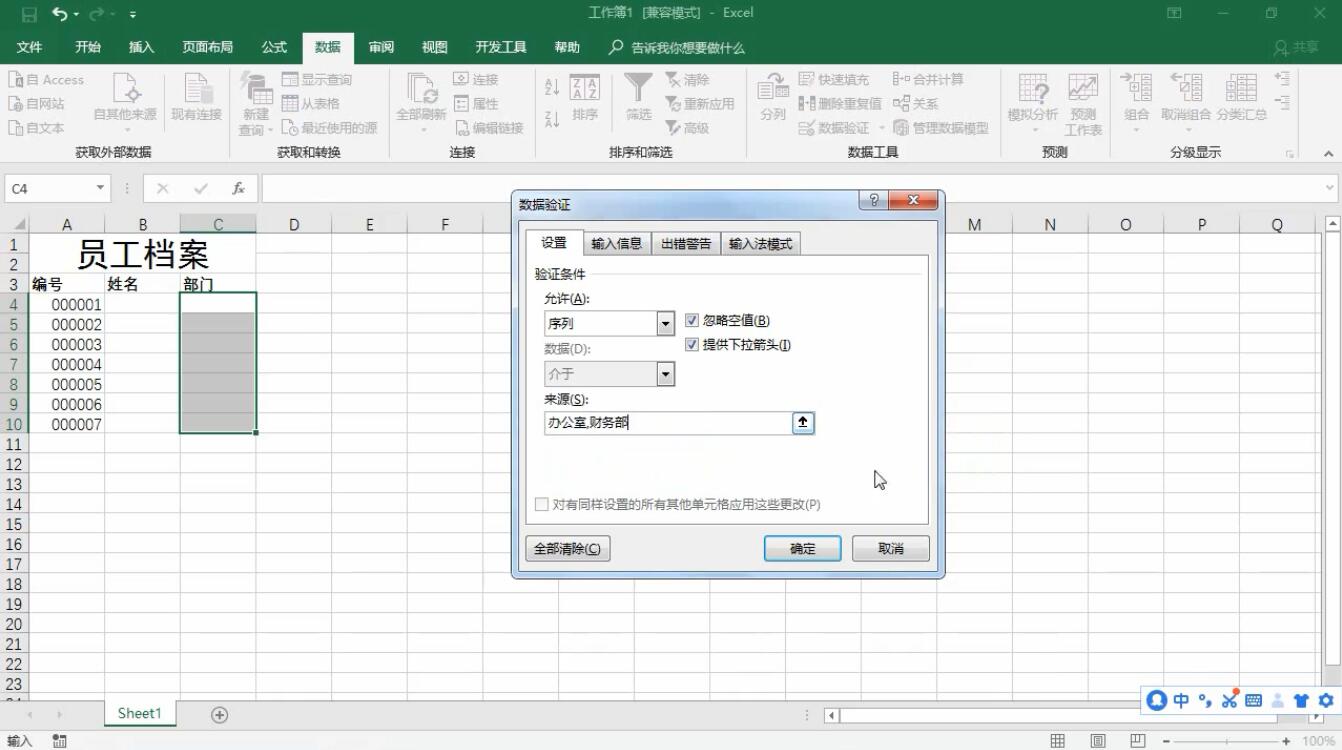Screen dimensions: 1342x750
Task: Switch to the 出错警告 tab
Action: pos(686,243)
